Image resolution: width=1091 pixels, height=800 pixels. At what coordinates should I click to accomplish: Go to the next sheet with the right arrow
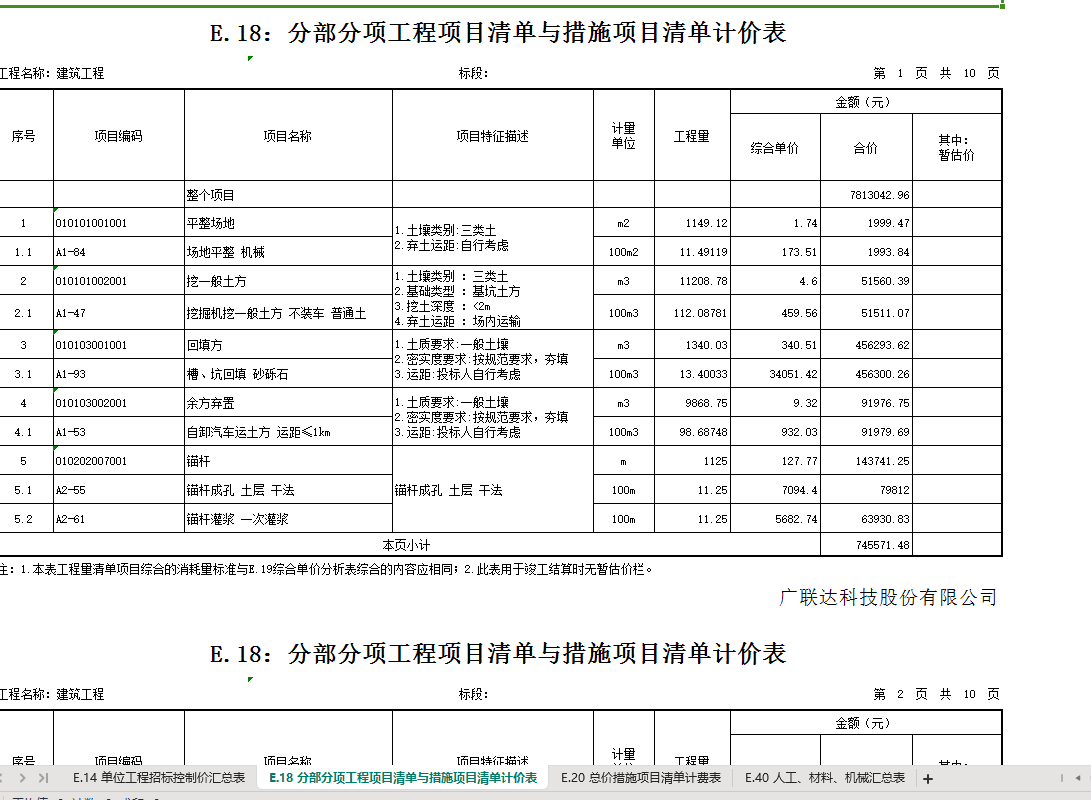point(22,778)
